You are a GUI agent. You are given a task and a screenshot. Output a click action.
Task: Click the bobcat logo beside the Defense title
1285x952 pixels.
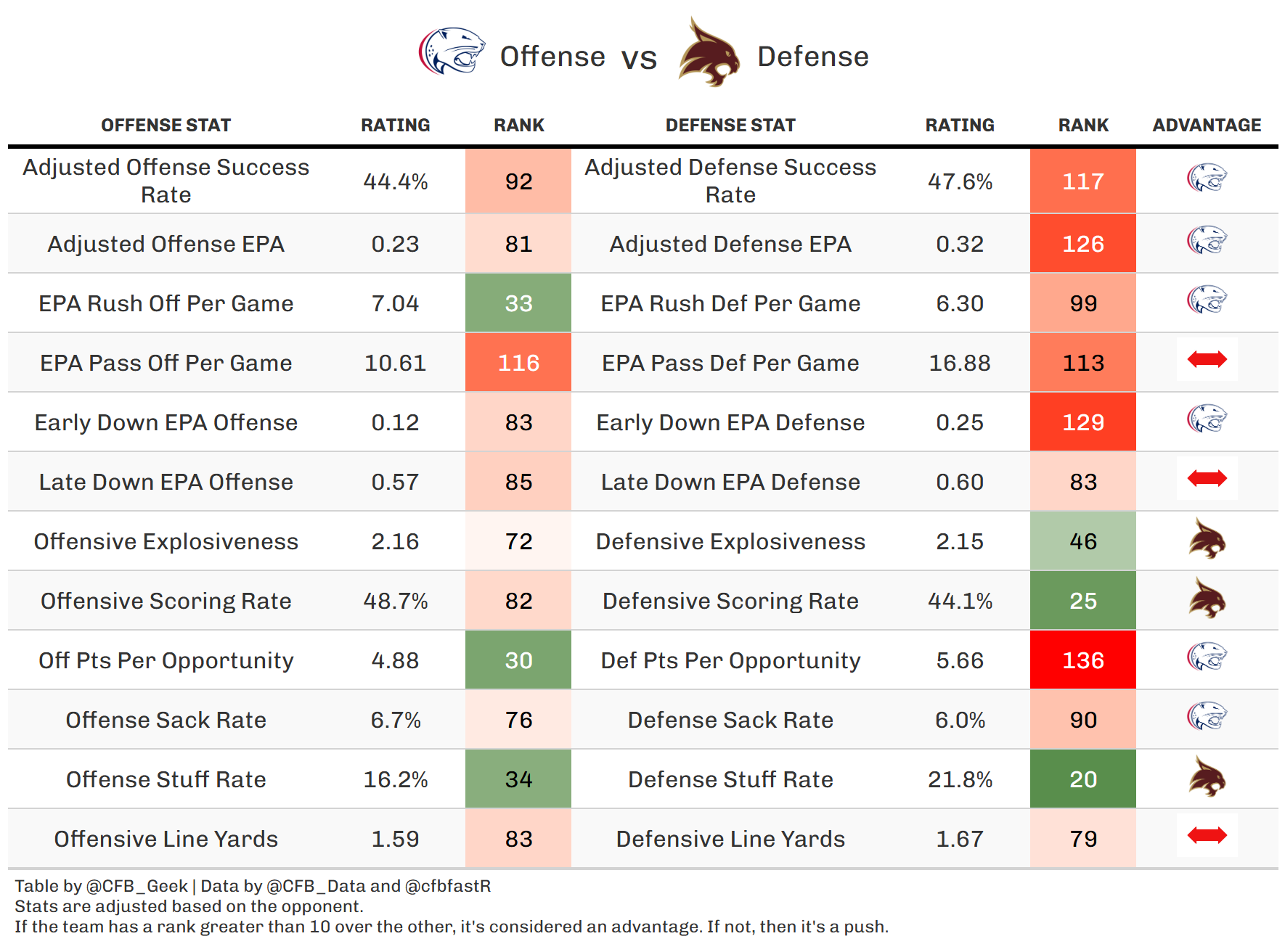coord(709,54)
